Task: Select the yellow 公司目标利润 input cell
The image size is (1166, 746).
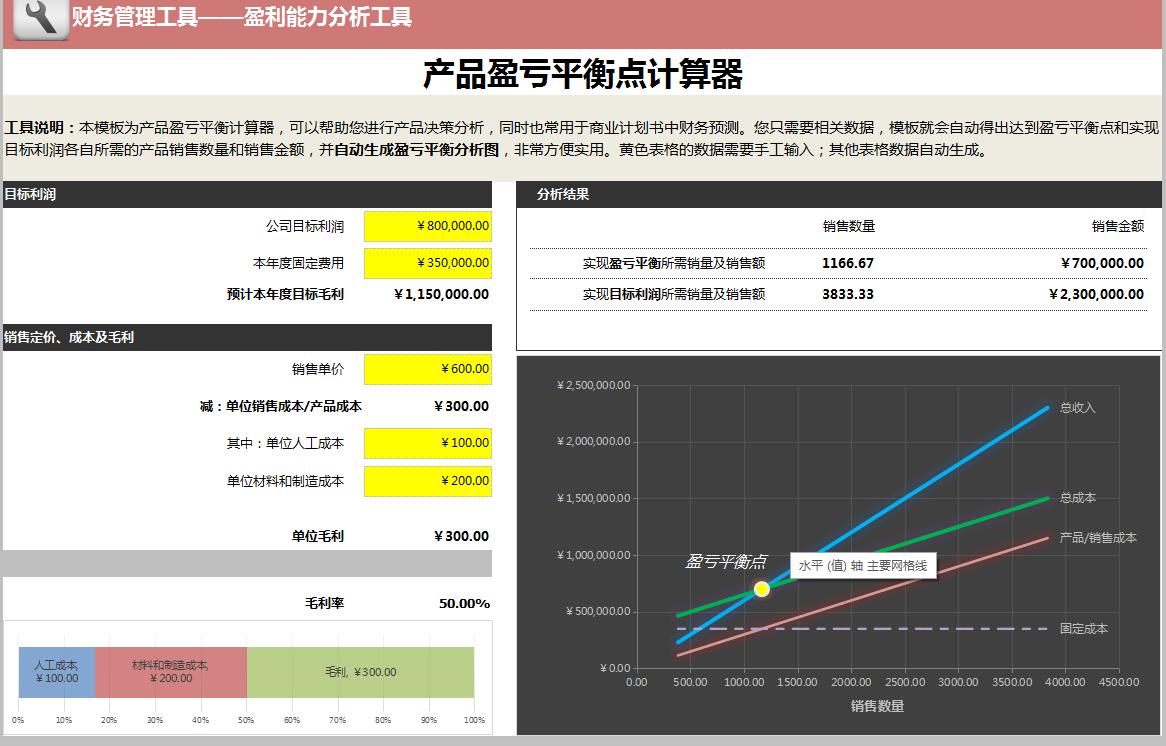Action: (x=428, y=226)
